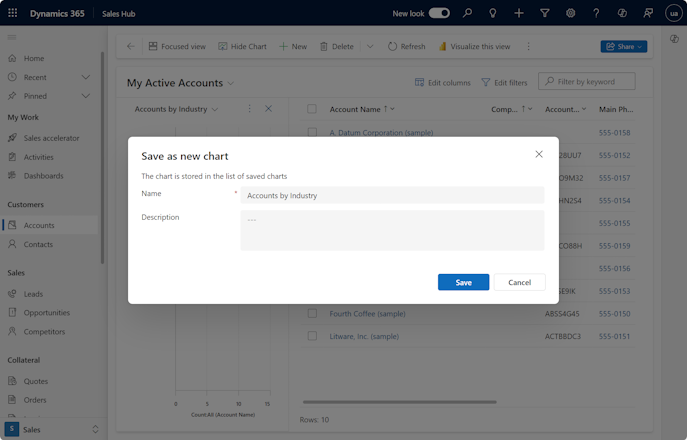Open the app launcher waffle icon
The height and width of the screenshot is (440, 687).
[x=13, y=13]
